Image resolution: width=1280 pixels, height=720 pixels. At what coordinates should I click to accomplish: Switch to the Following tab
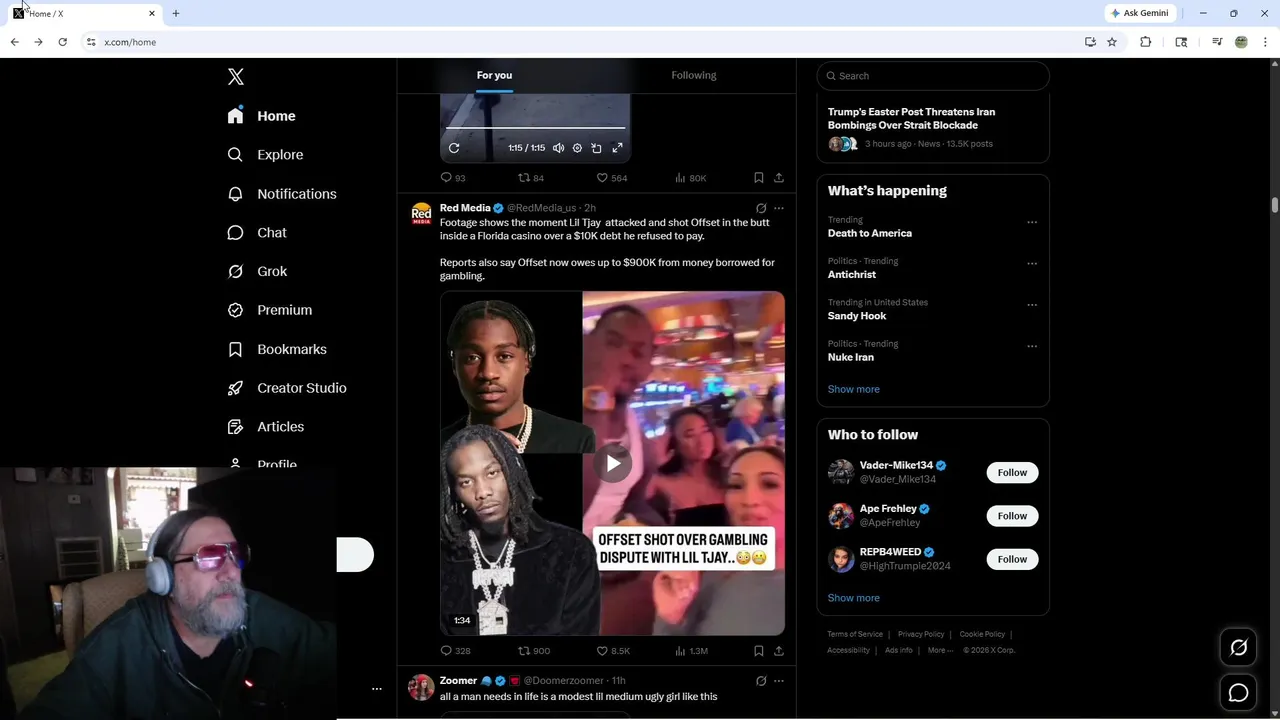click(694, 75)
